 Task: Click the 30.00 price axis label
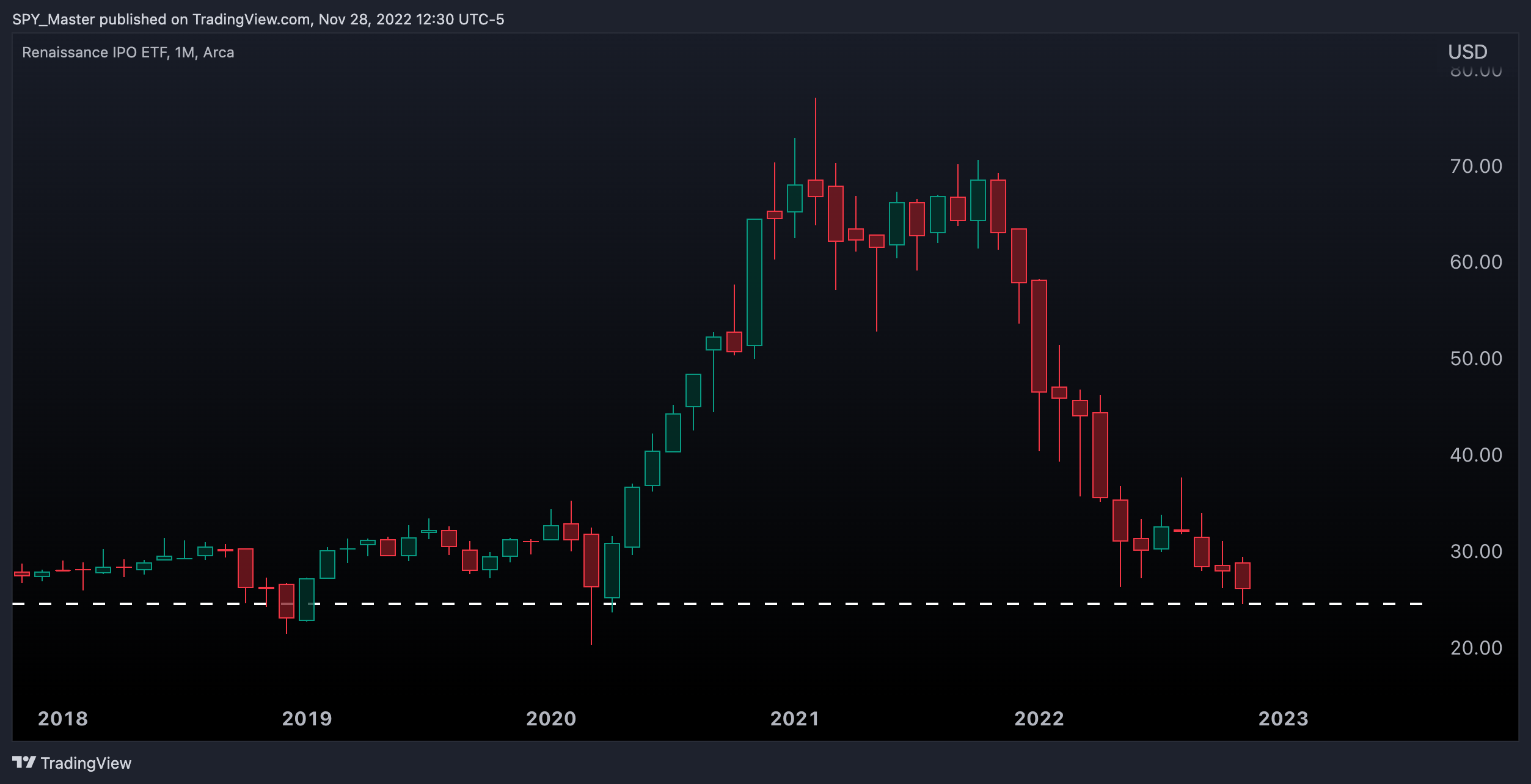pyautogui.click(x=1476, y=551)
